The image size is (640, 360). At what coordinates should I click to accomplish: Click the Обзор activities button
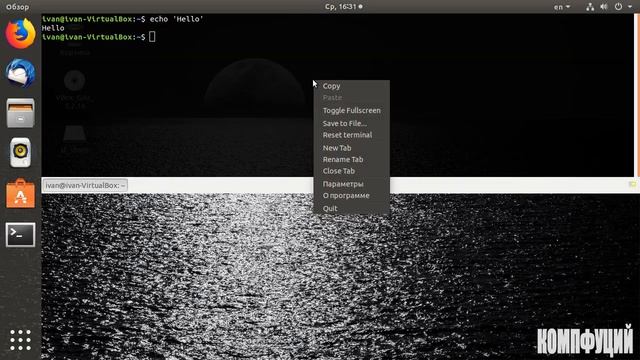(x=18, y=7)
